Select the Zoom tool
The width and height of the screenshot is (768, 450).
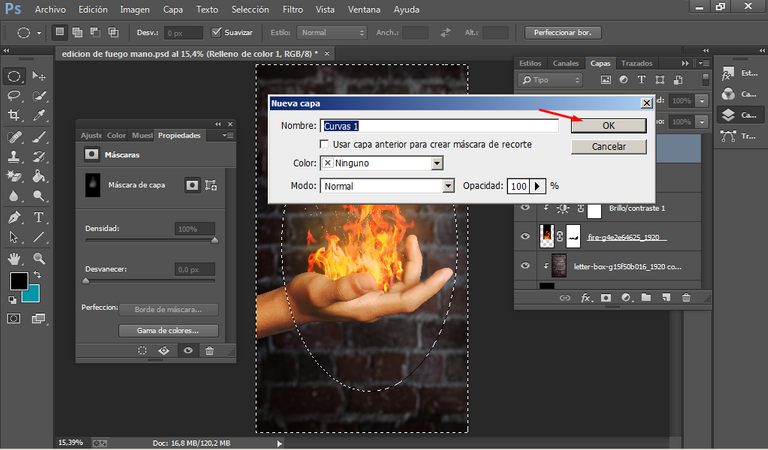coord(39,258)
